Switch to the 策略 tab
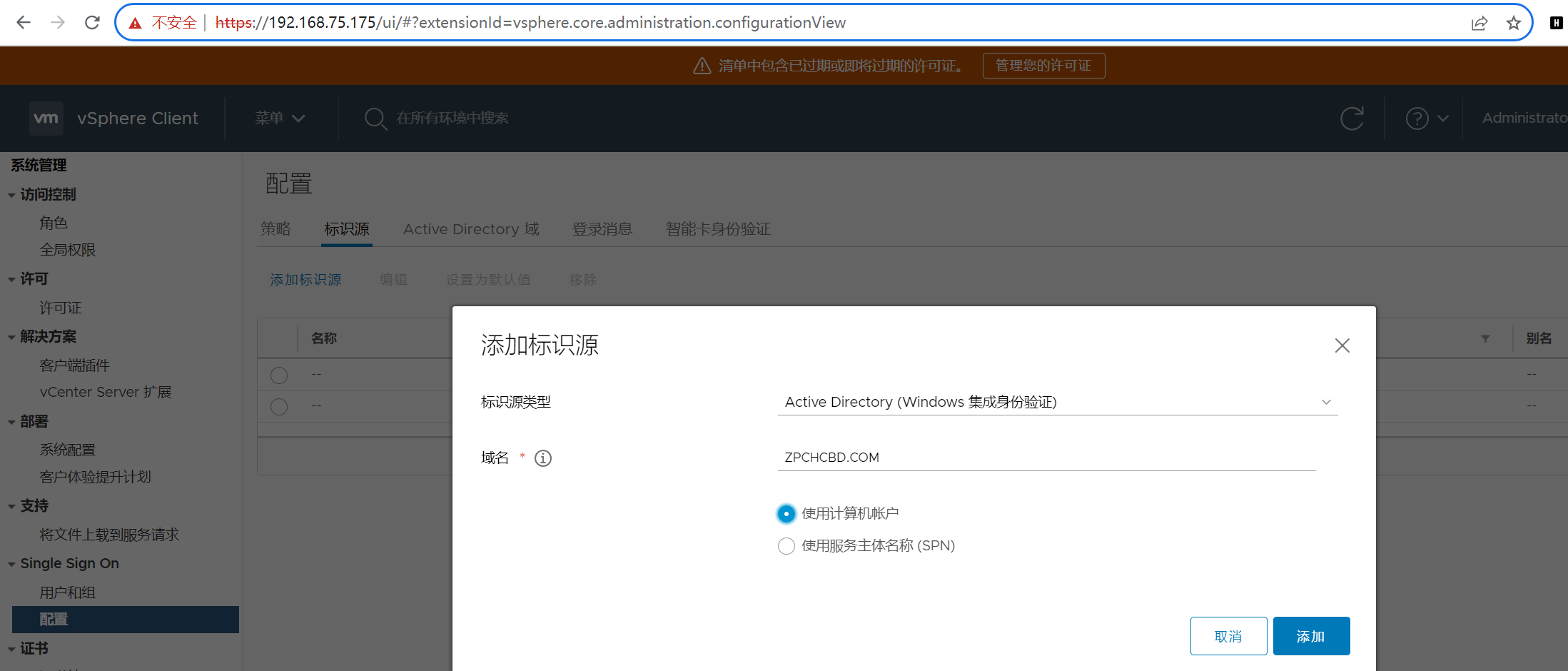Screen dimensions: 1568x671 click(275, 229)
